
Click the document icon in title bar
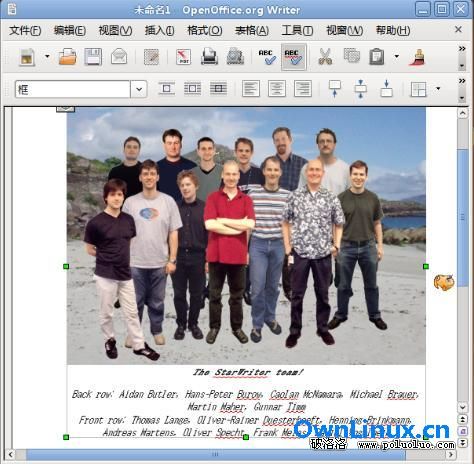pyautogui.click(x=11, y=9)
